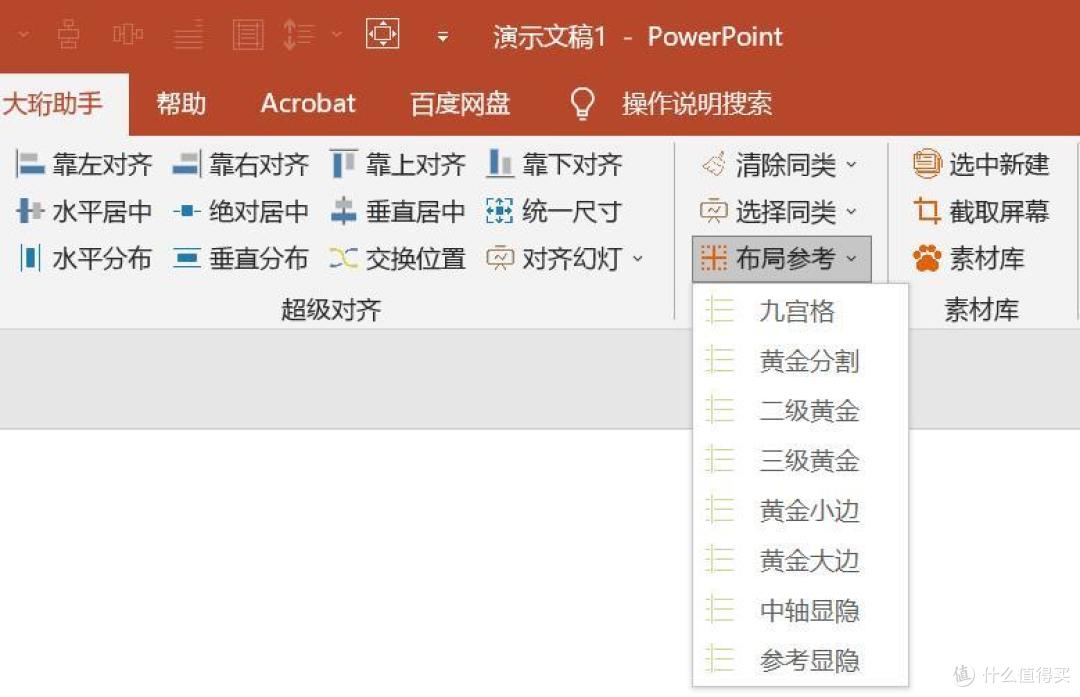The image size is (1080, 697).
Task: Click the 靠下对齐 align-bottom icon
Action: coord(500,165)
